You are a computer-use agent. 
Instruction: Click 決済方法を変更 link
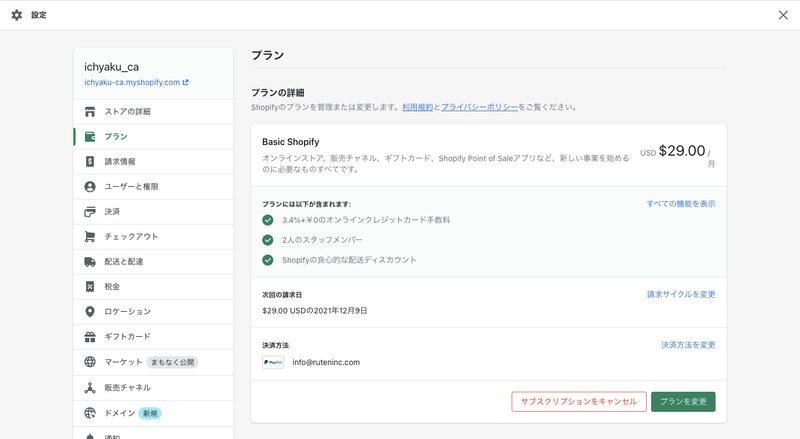point(688,345)
